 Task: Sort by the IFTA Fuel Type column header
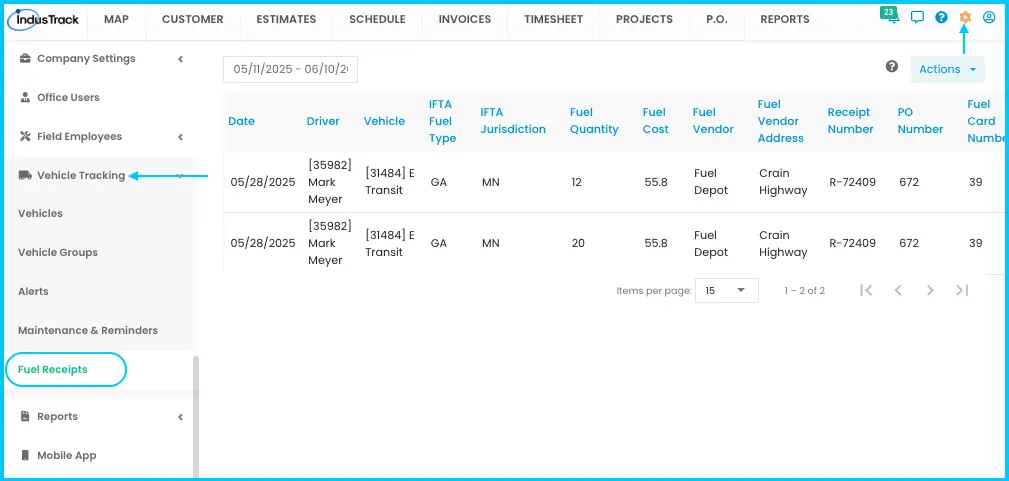click(x=443, y=121)
